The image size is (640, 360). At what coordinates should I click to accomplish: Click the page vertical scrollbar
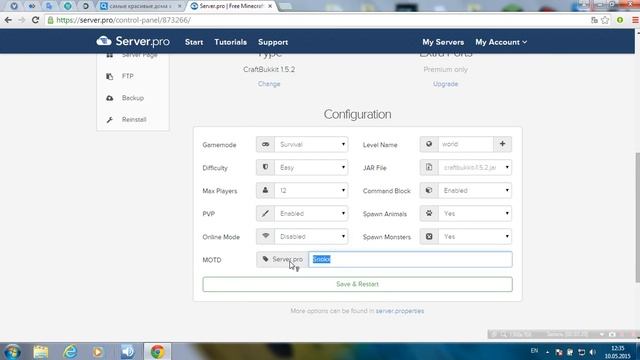637,218
